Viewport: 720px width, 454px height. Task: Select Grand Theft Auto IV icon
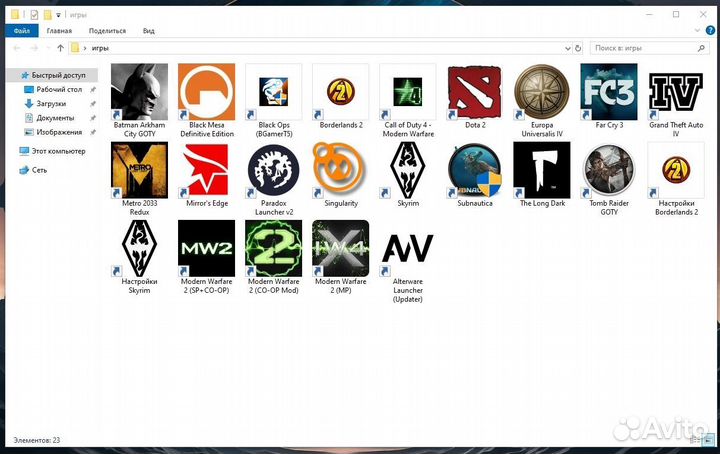tap(675, 90)
